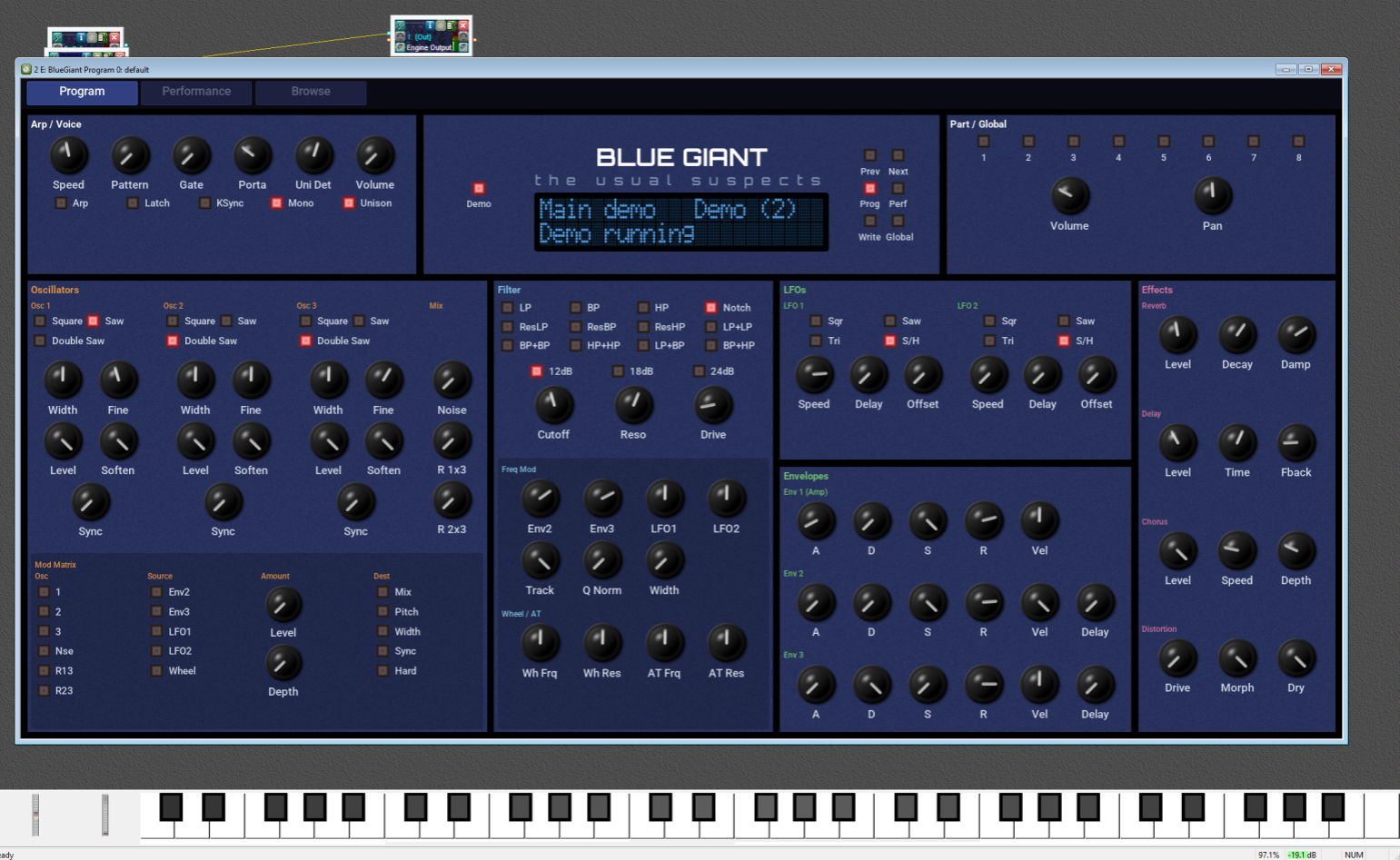This screenshot has height=860, width=1400.
Task: Activate the Perf mode button
Action: pos(898,188)
